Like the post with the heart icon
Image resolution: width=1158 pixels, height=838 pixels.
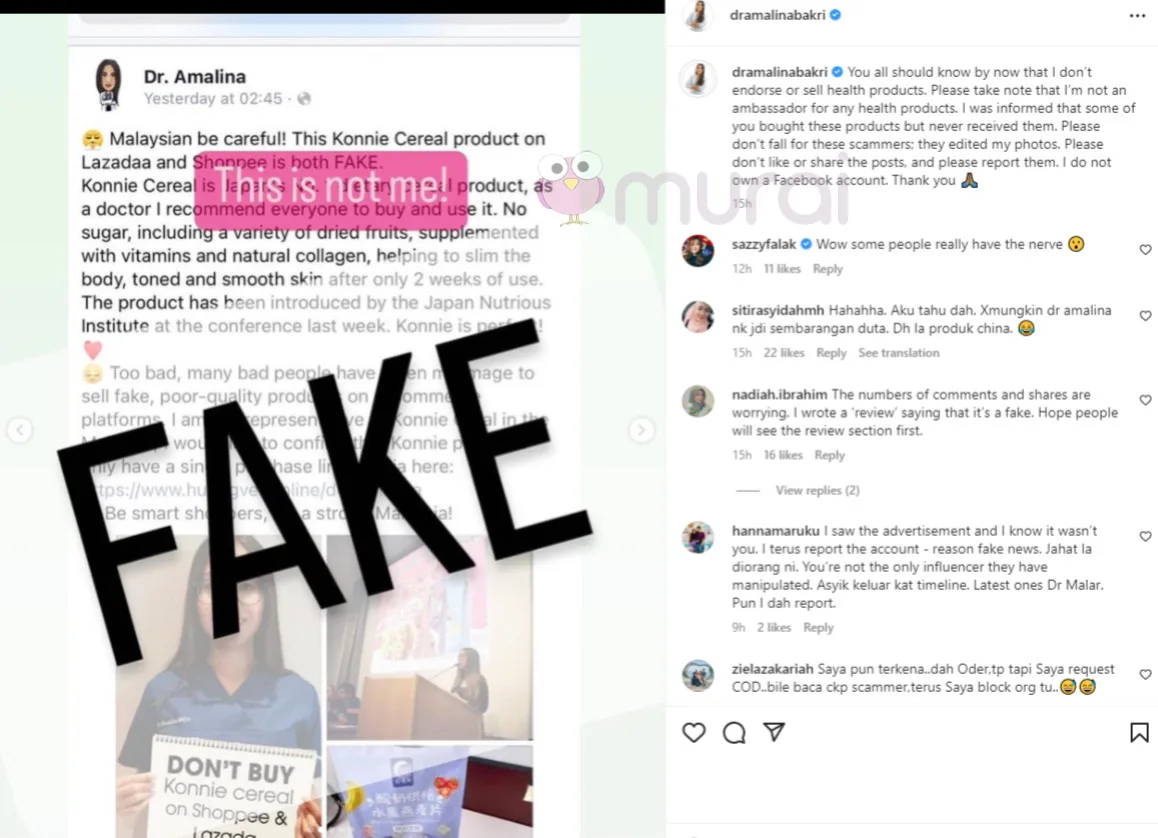tap(693, 732)
